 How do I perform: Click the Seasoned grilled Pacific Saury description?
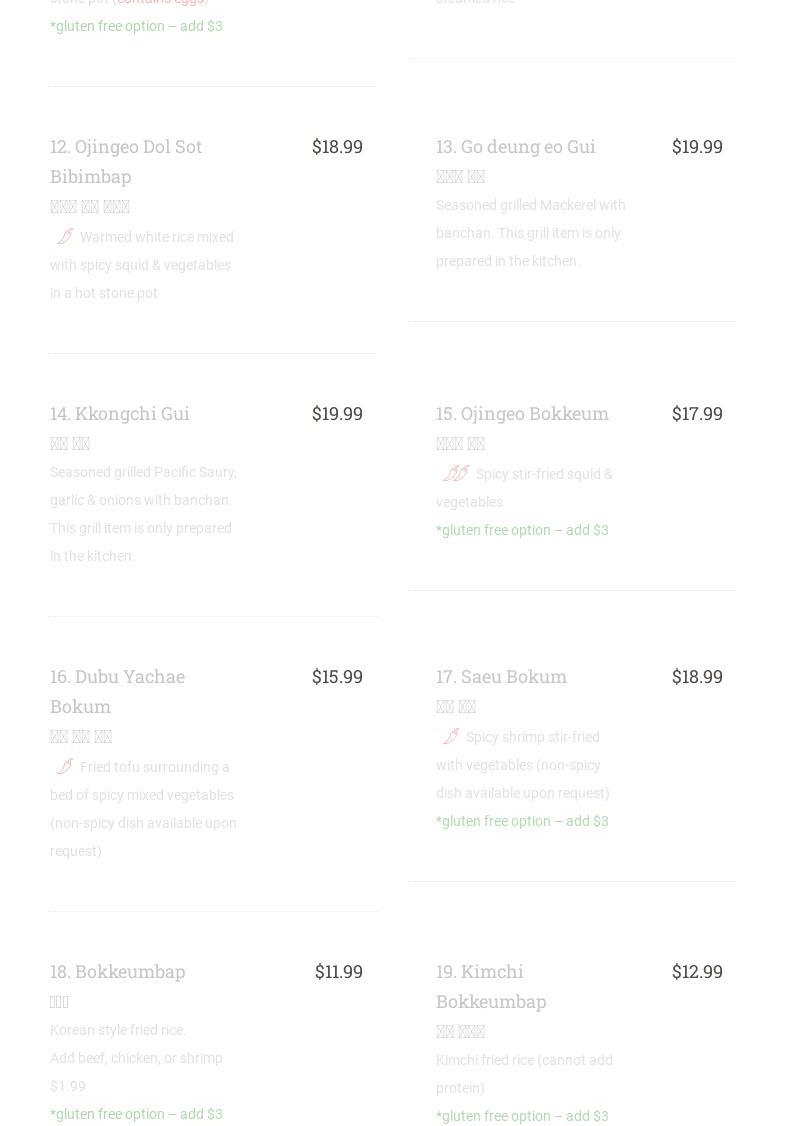(143, 514)
